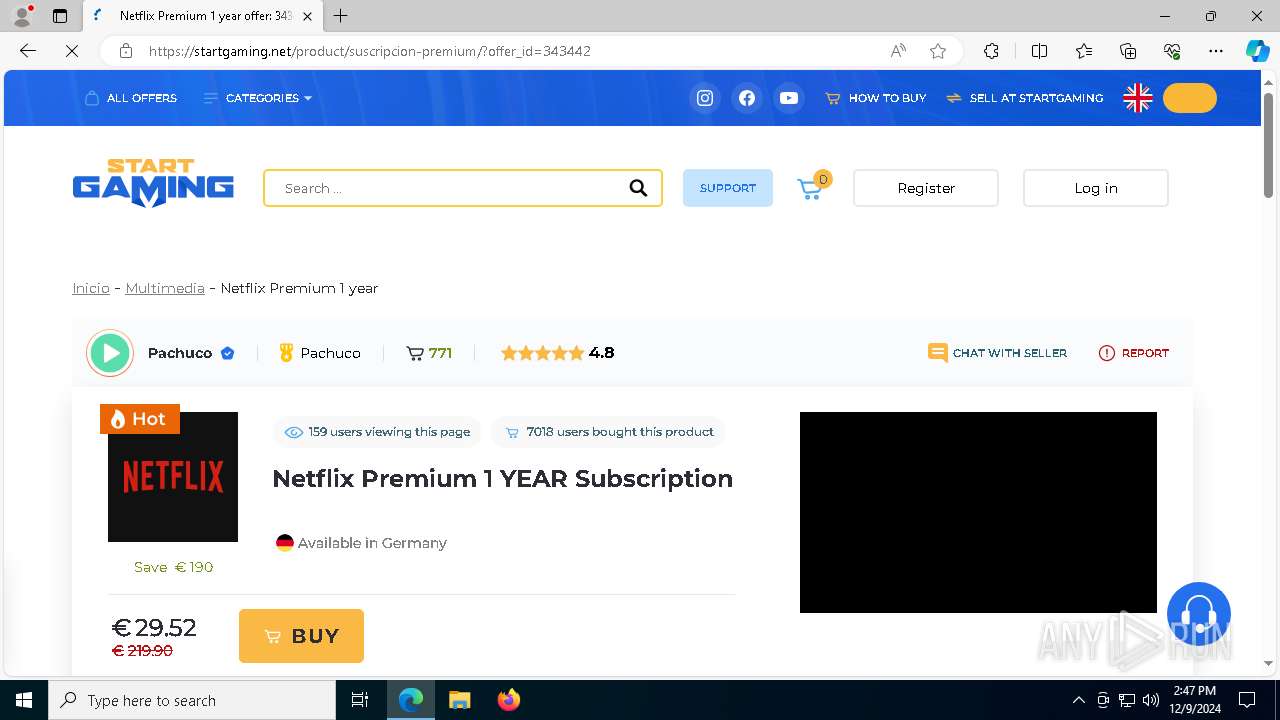Click the '159 users viewing this page' badge
The image size is (1280, 720).
[377, 432]
